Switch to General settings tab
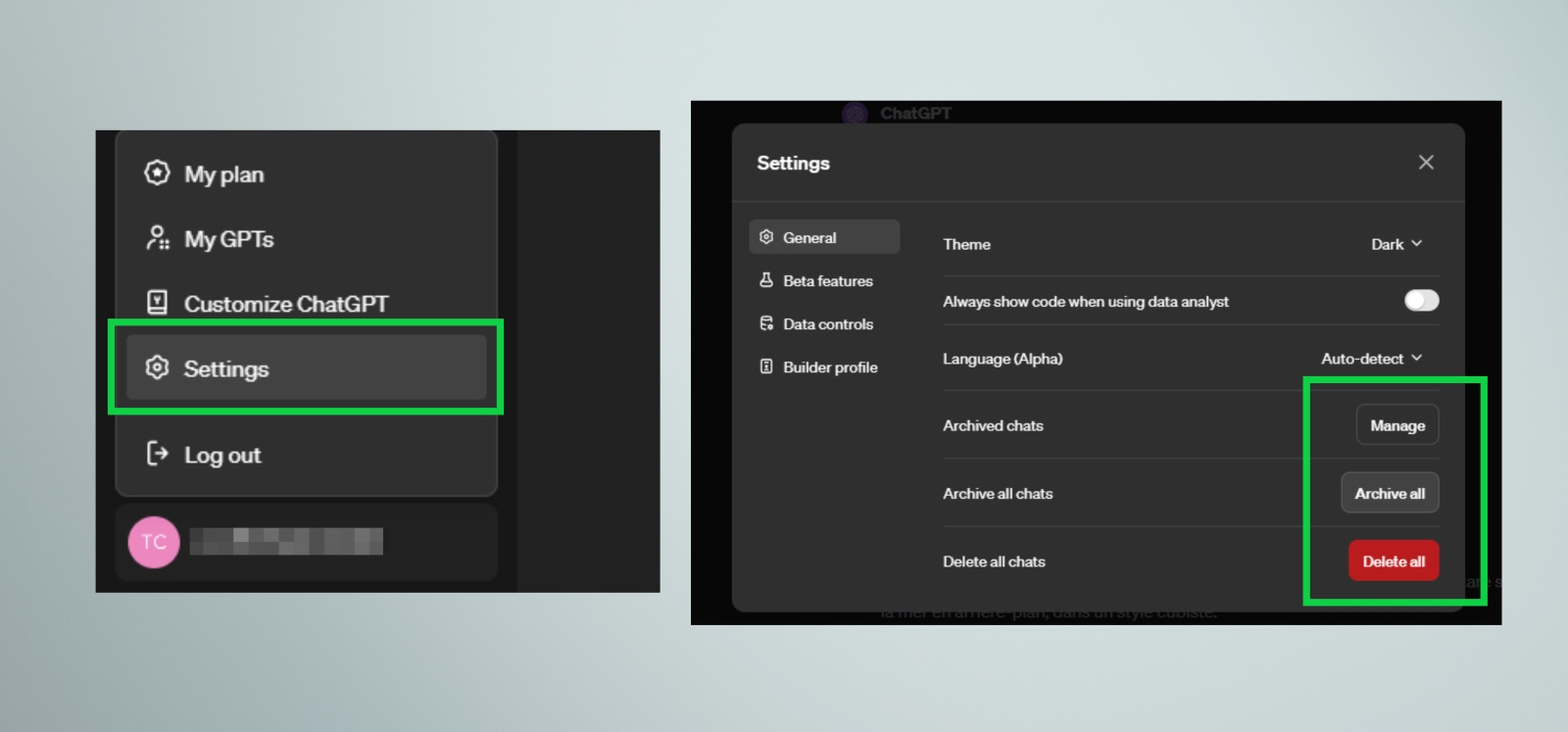Screen dimensions: 1568x732 [x=824, y=237]
